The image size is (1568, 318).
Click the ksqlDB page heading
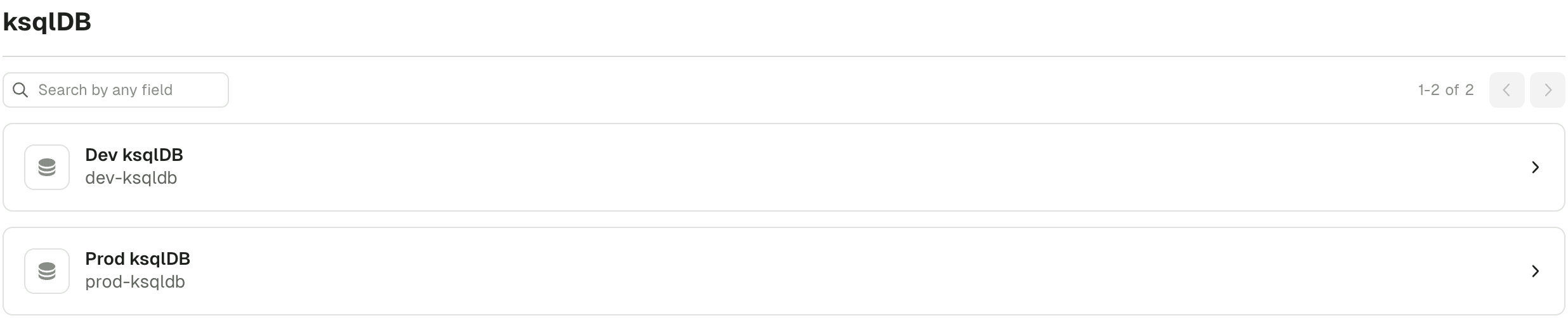click(47, 22)
